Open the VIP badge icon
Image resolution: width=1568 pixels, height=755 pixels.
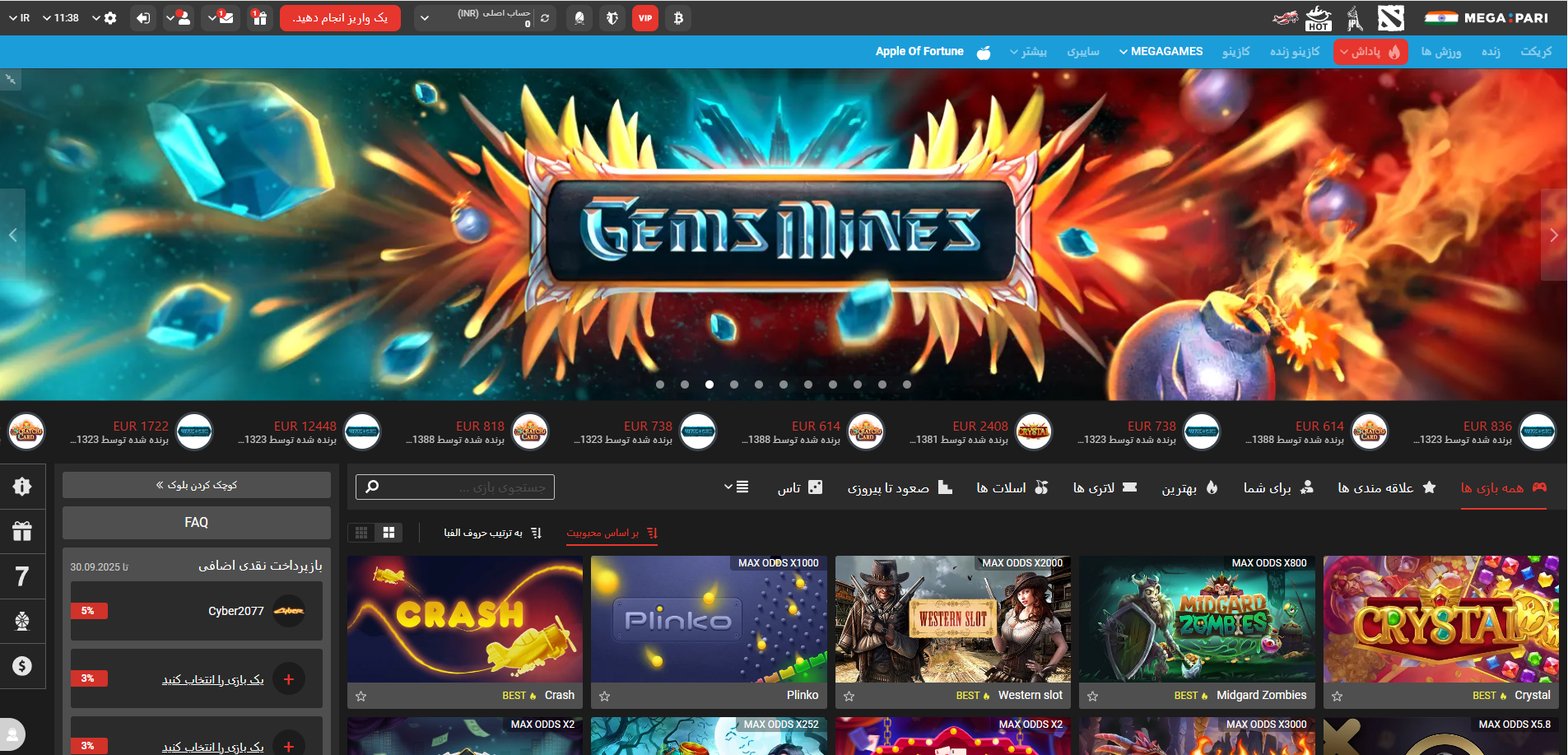(645, 18)
